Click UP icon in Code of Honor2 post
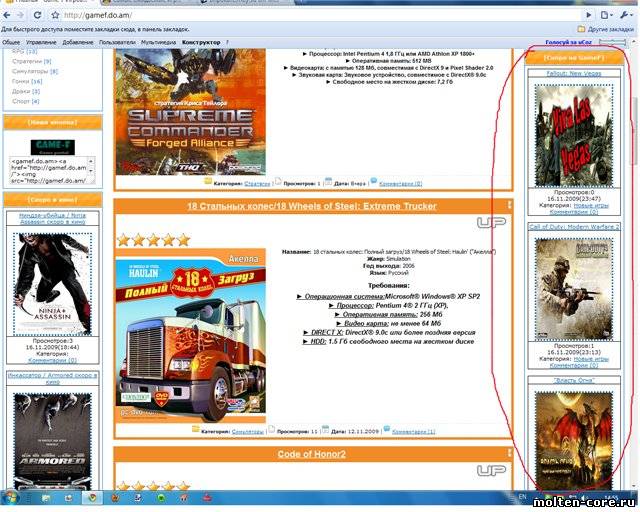Screen dimensions: 640x512 coord(491,470)
